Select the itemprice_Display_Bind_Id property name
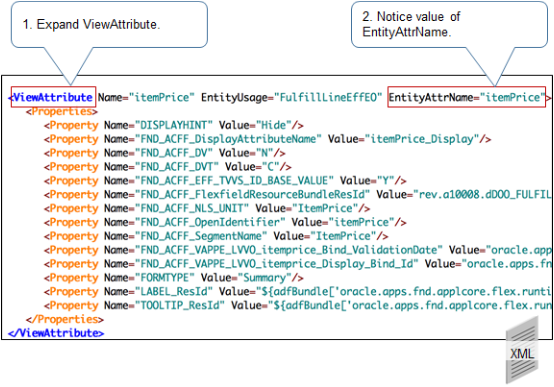Viewport: 554px width, 387px height. tap(277, 264)
